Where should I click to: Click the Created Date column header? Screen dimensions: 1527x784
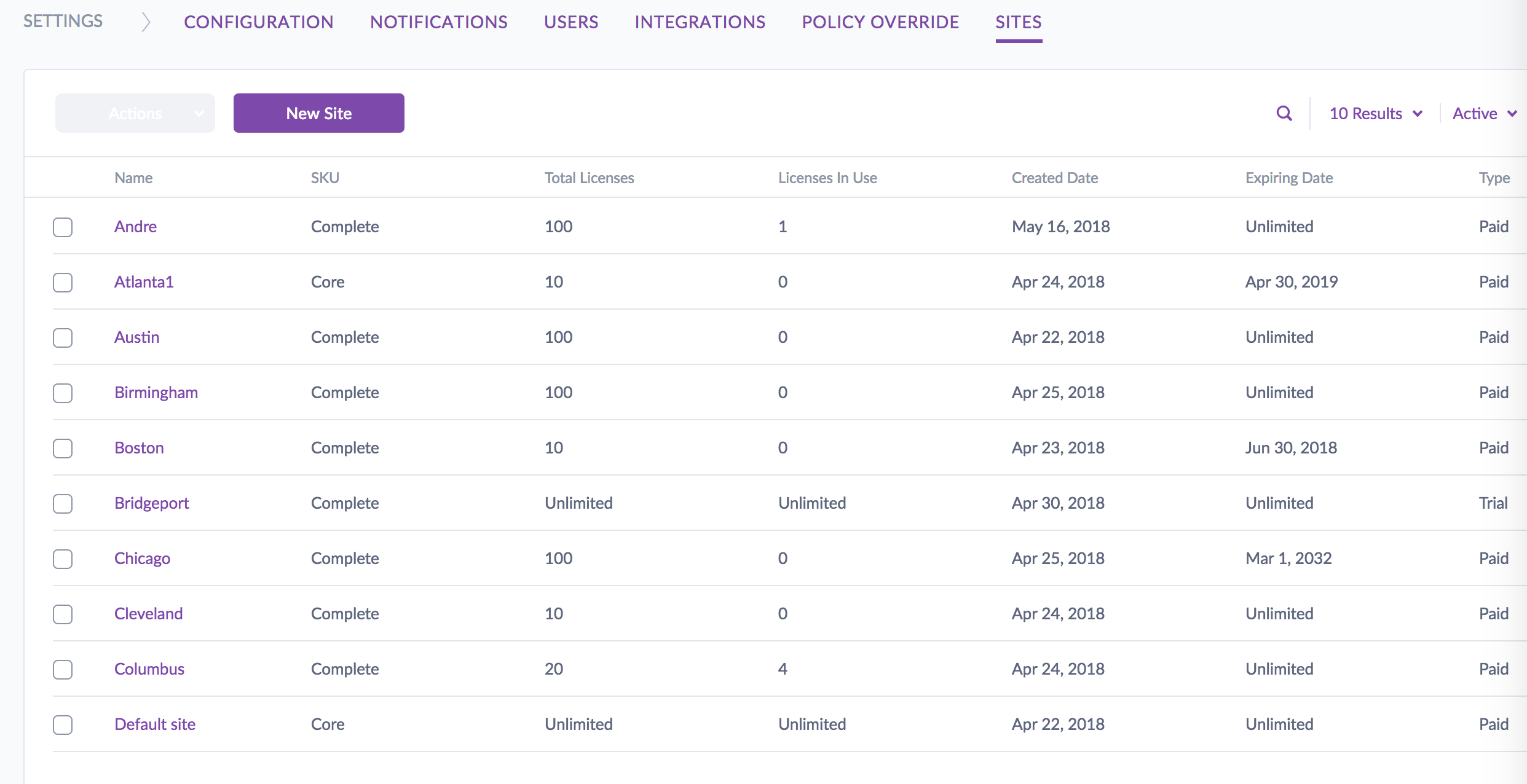[x=1054, y=178]
